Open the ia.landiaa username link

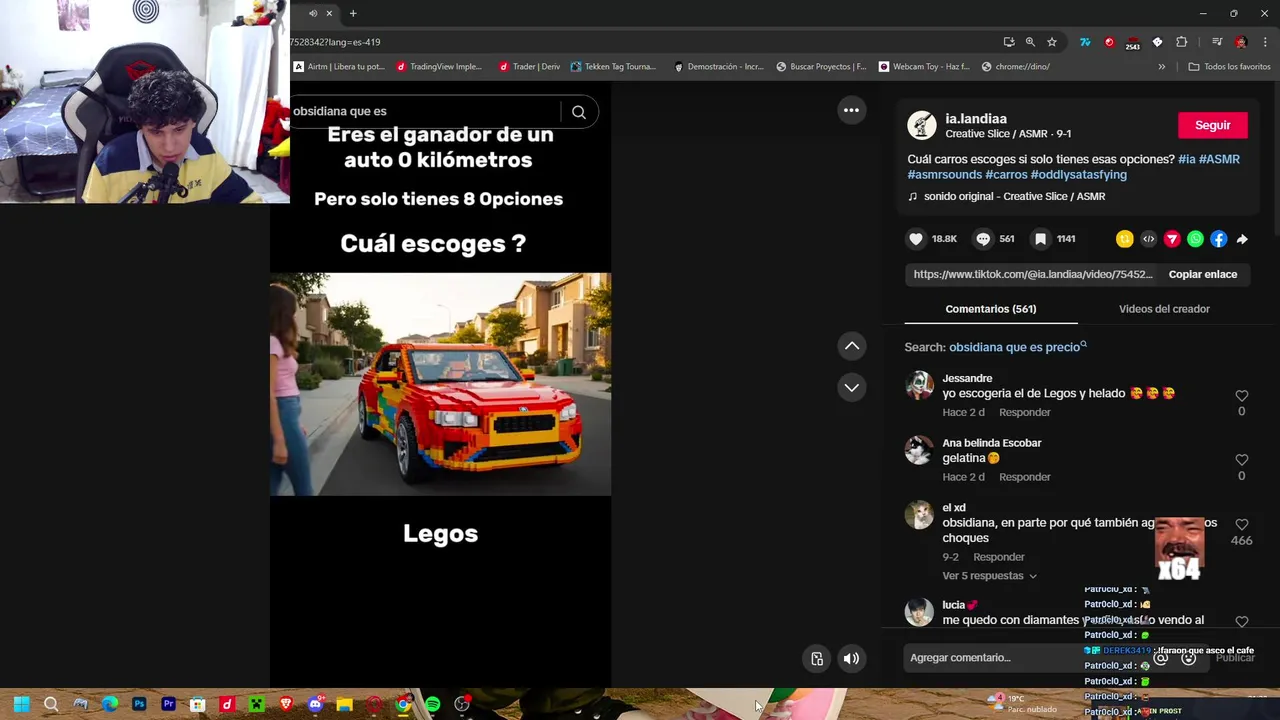976,118
